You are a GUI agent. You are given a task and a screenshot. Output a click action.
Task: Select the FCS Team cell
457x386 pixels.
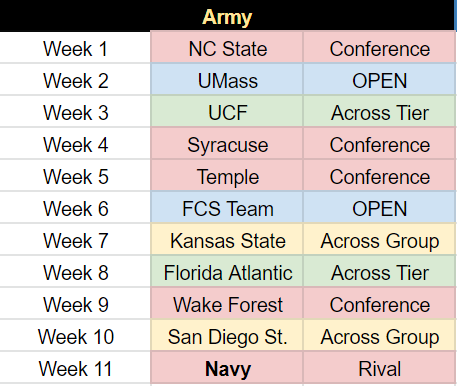(x=227, y=207)
